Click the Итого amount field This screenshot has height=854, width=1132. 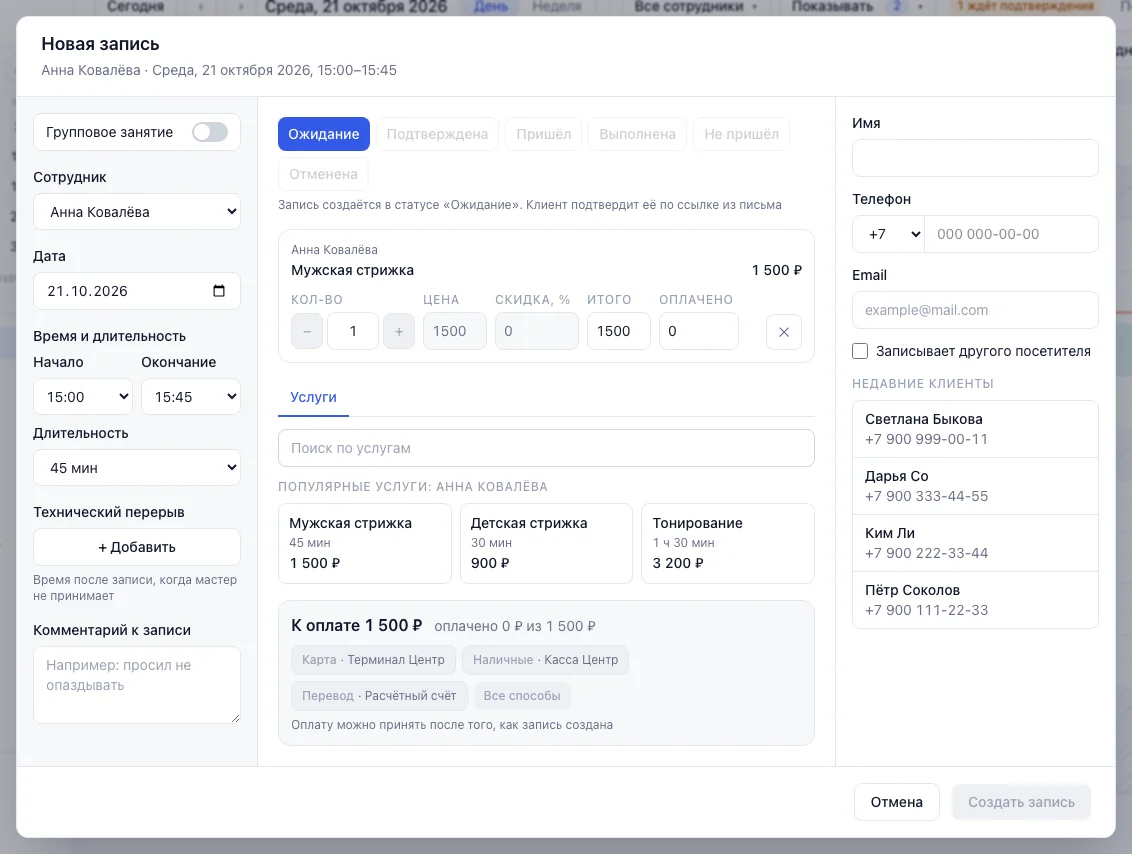click(x=619, y=331)
